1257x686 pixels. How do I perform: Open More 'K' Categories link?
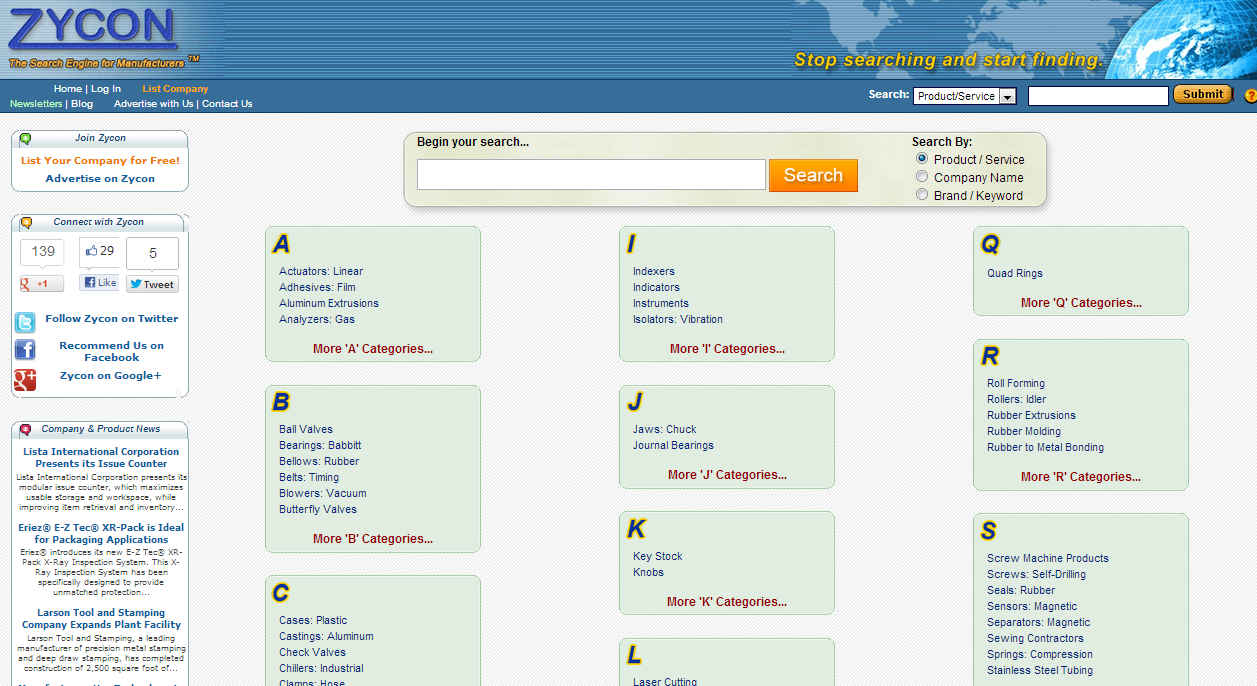pyautogui.click(x=727, y=602)
